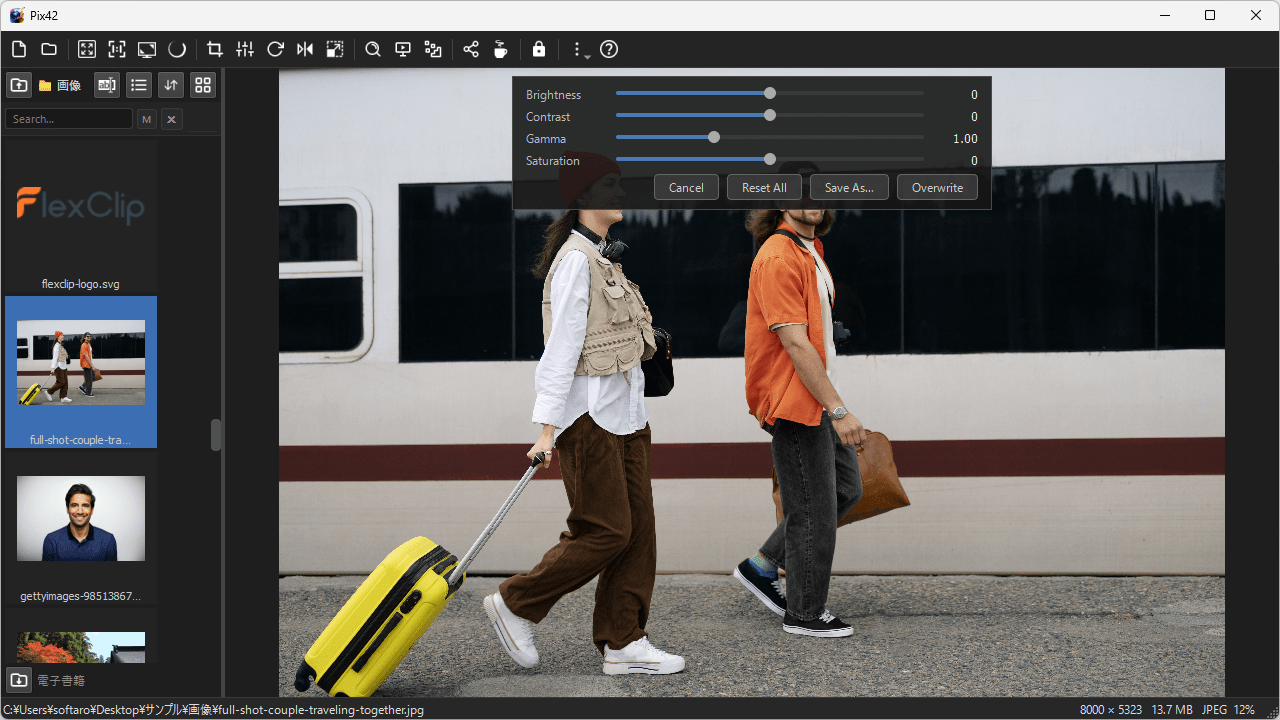Select the Crop tool in toolbar
This screenshot has height=720, width=1280.
coord(214,49)
